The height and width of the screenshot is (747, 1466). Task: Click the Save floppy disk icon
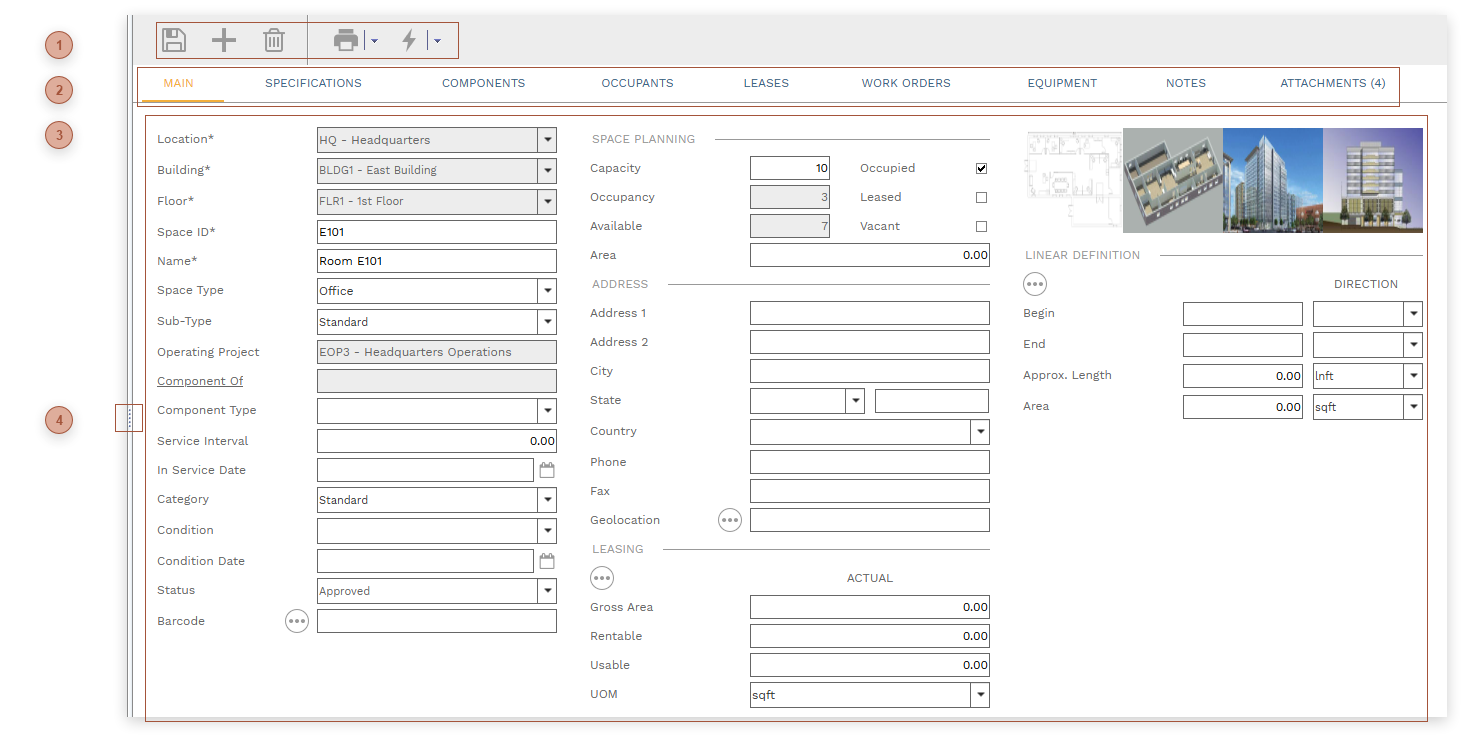click(174, 40)
